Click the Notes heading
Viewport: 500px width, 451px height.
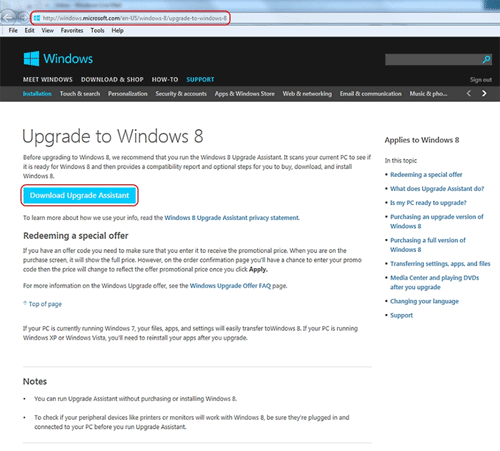pos(35,381)
